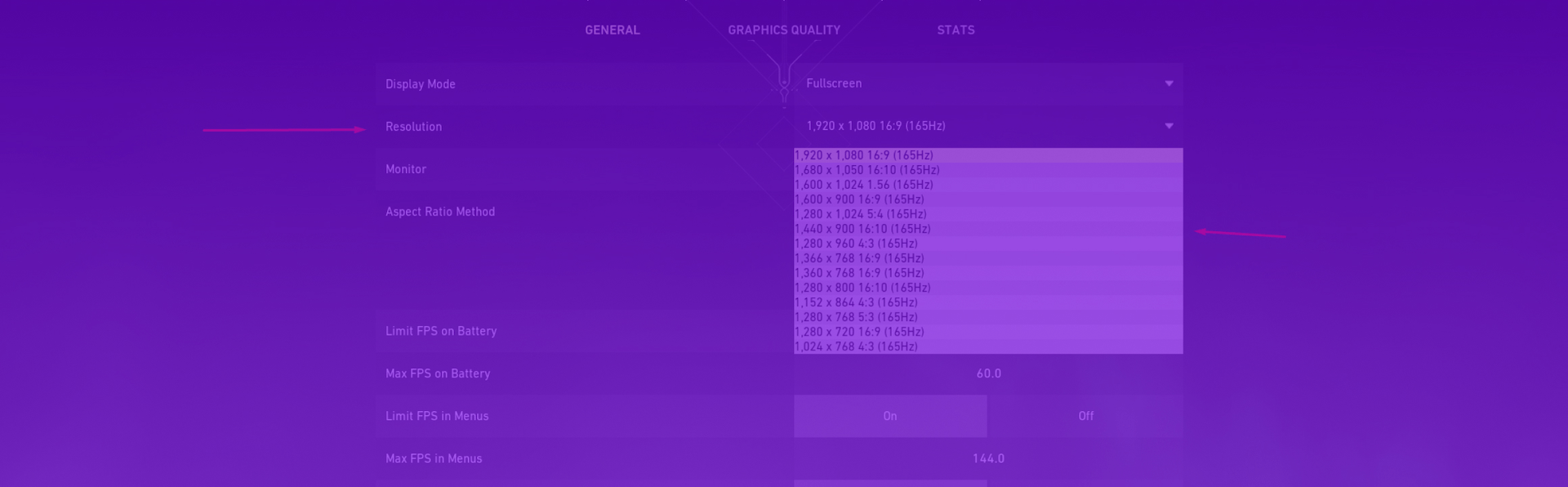Click the Aspect Ratio Method label
Viewport: 1568px width, 487px height.
[x=440, y=212]
